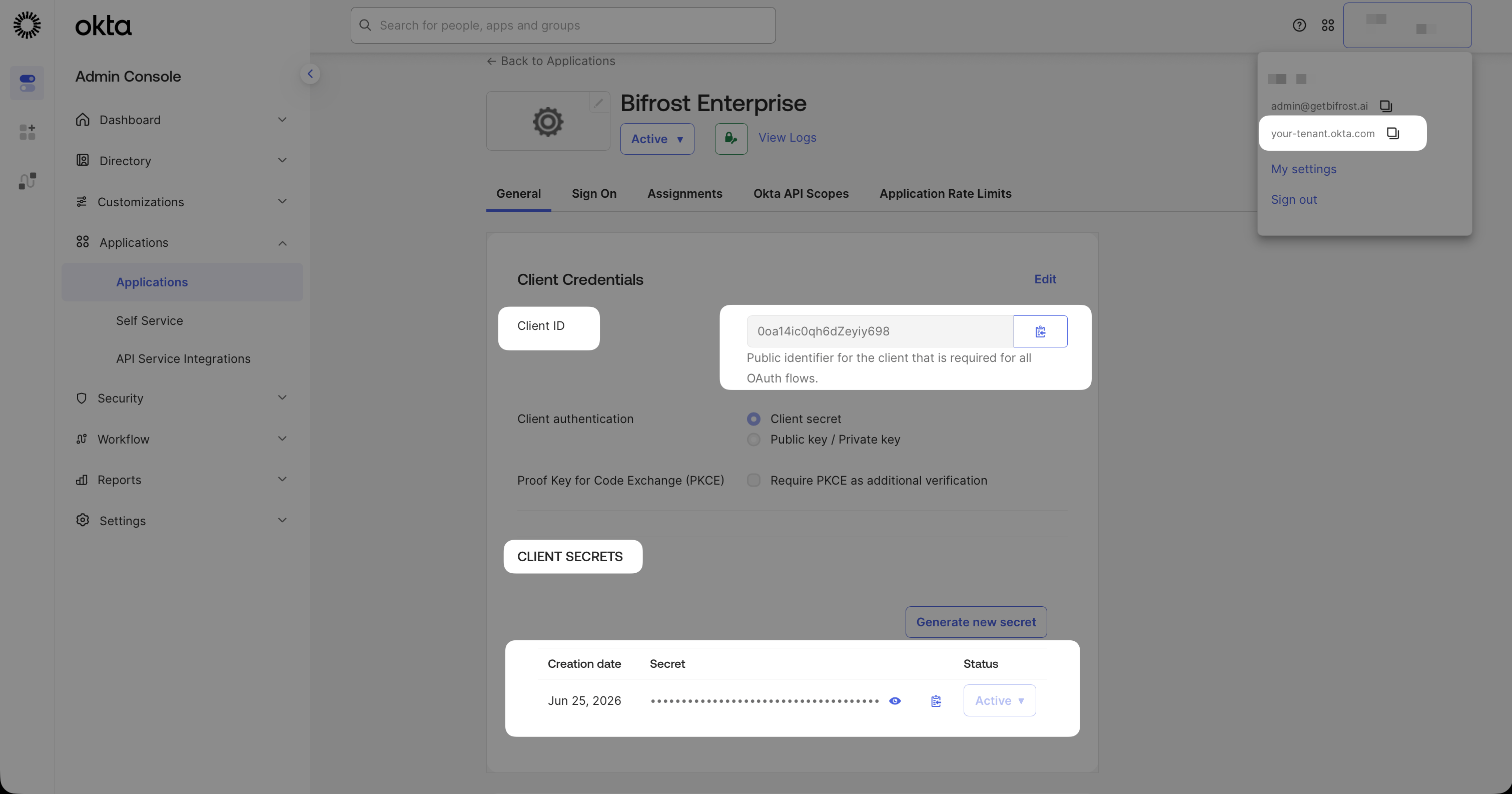Switch to the Sign On tab
Viewport: 1512px width, 794px height.
pos(594,194)
